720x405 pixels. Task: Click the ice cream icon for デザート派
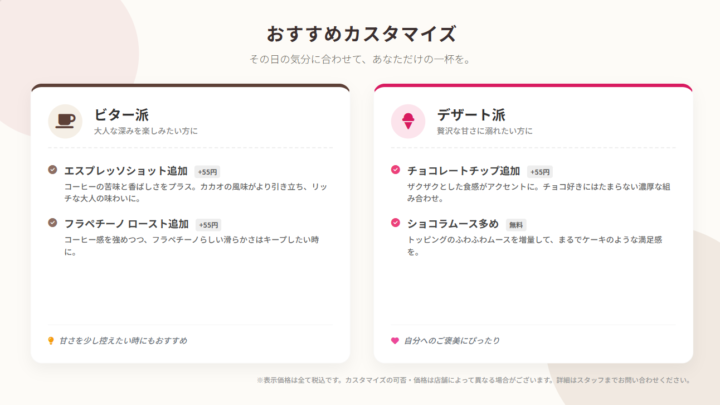point(408,121)
